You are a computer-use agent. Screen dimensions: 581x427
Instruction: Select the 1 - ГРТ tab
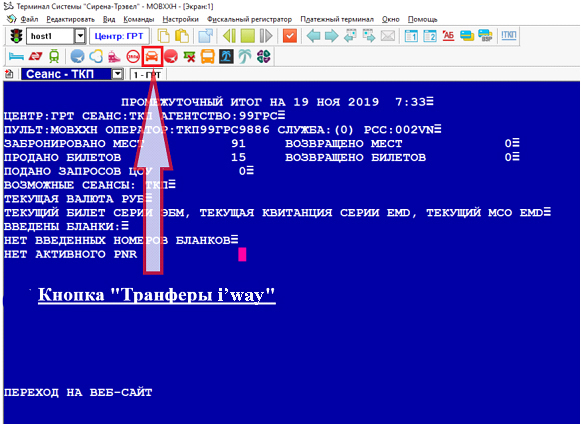(x=147, y=75)
